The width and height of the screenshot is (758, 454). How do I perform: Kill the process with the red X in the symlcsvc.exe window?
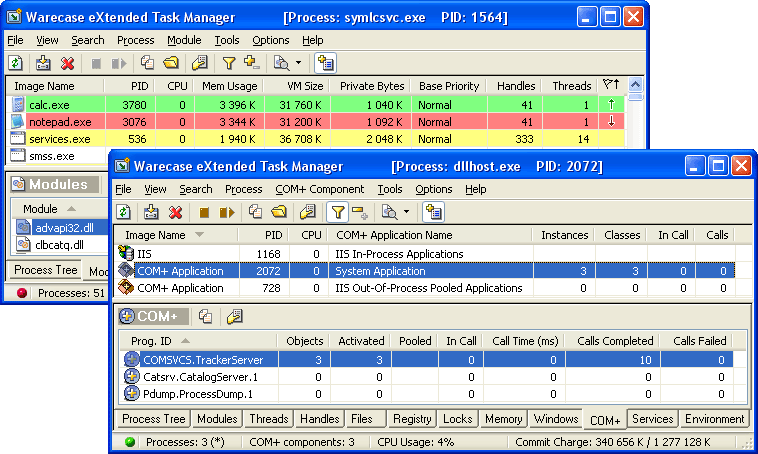point(68,63)
